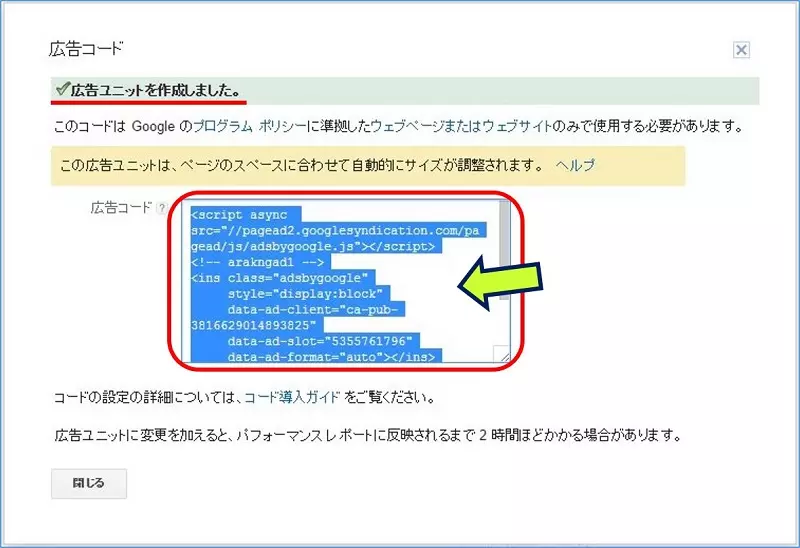Click the ad code text area scrollbar
Image resolution: width=800 pixels, height=548 pixels.
504,250
